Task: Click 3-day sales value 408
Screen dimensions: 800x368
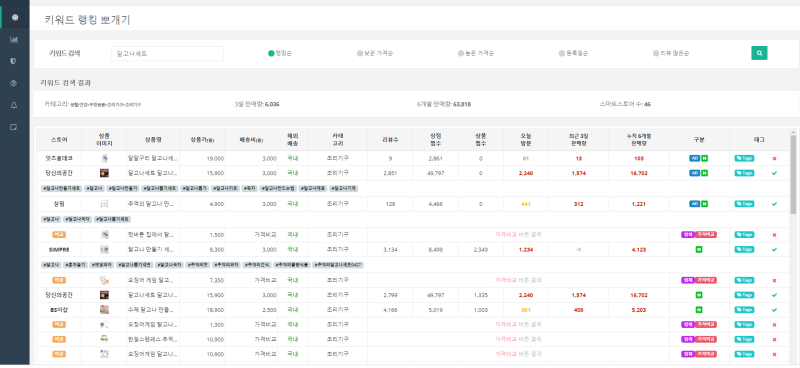Action: pyautogui.click(x=579, y=310)
